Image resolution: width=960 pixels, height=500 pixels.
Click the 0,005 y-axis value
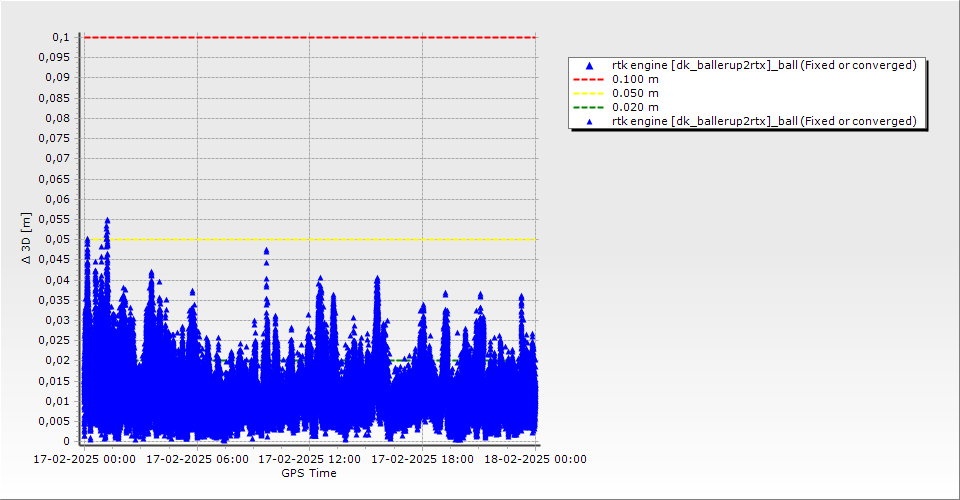[x=54, y=421]
